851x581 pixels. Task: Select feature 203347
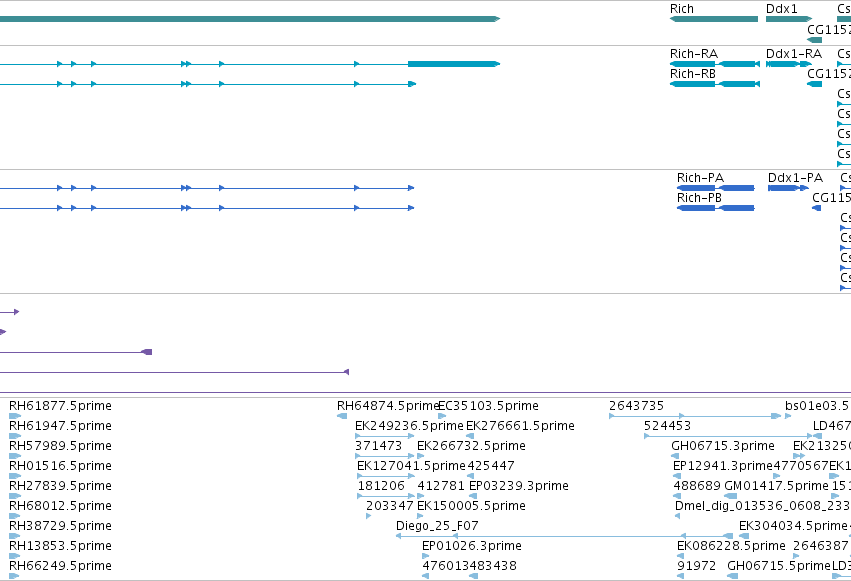point(390,506)
